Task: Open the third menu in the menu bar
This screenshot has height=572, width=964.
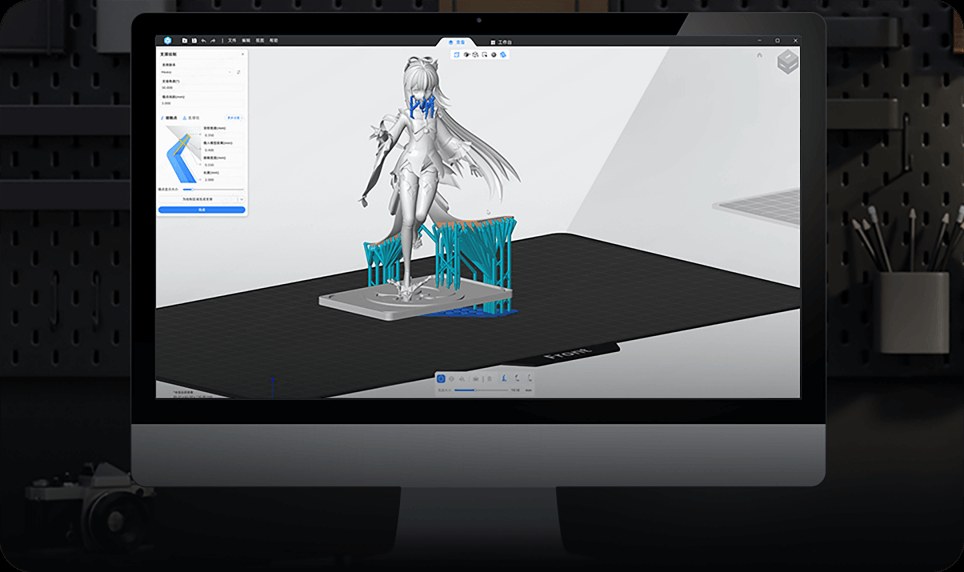Action: (x=259, y=41)
